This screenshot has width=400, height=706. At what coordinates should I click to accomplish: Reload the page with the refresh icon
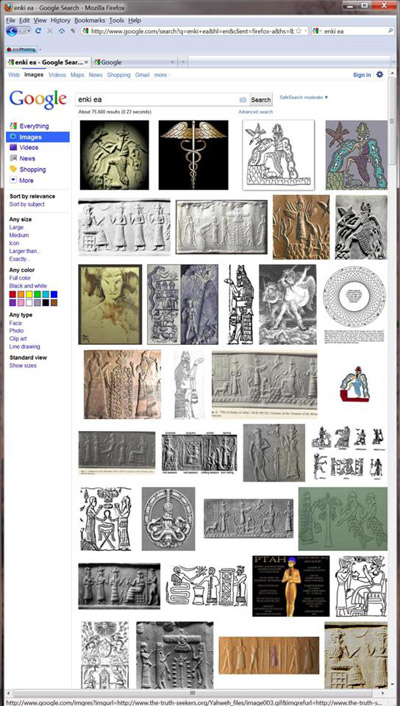[x=38, y=31]
